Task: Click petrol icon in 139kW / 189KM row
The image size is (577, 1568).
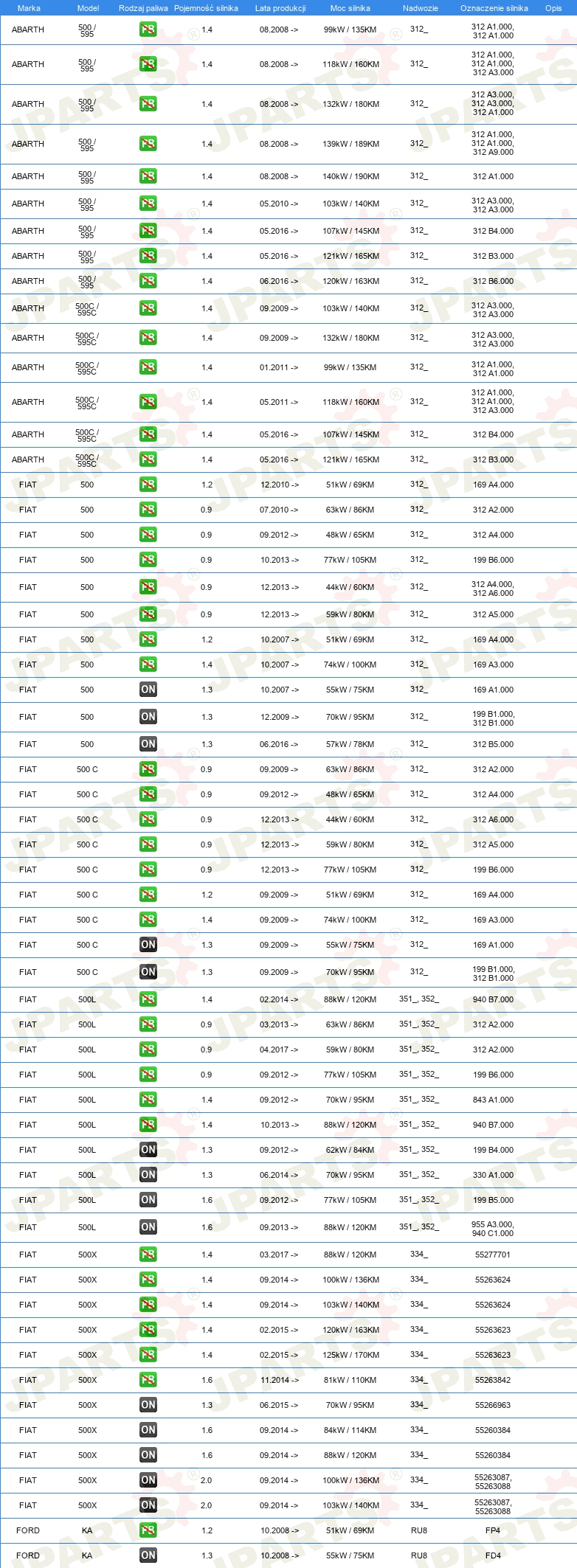Action: [x=148, y=144]
